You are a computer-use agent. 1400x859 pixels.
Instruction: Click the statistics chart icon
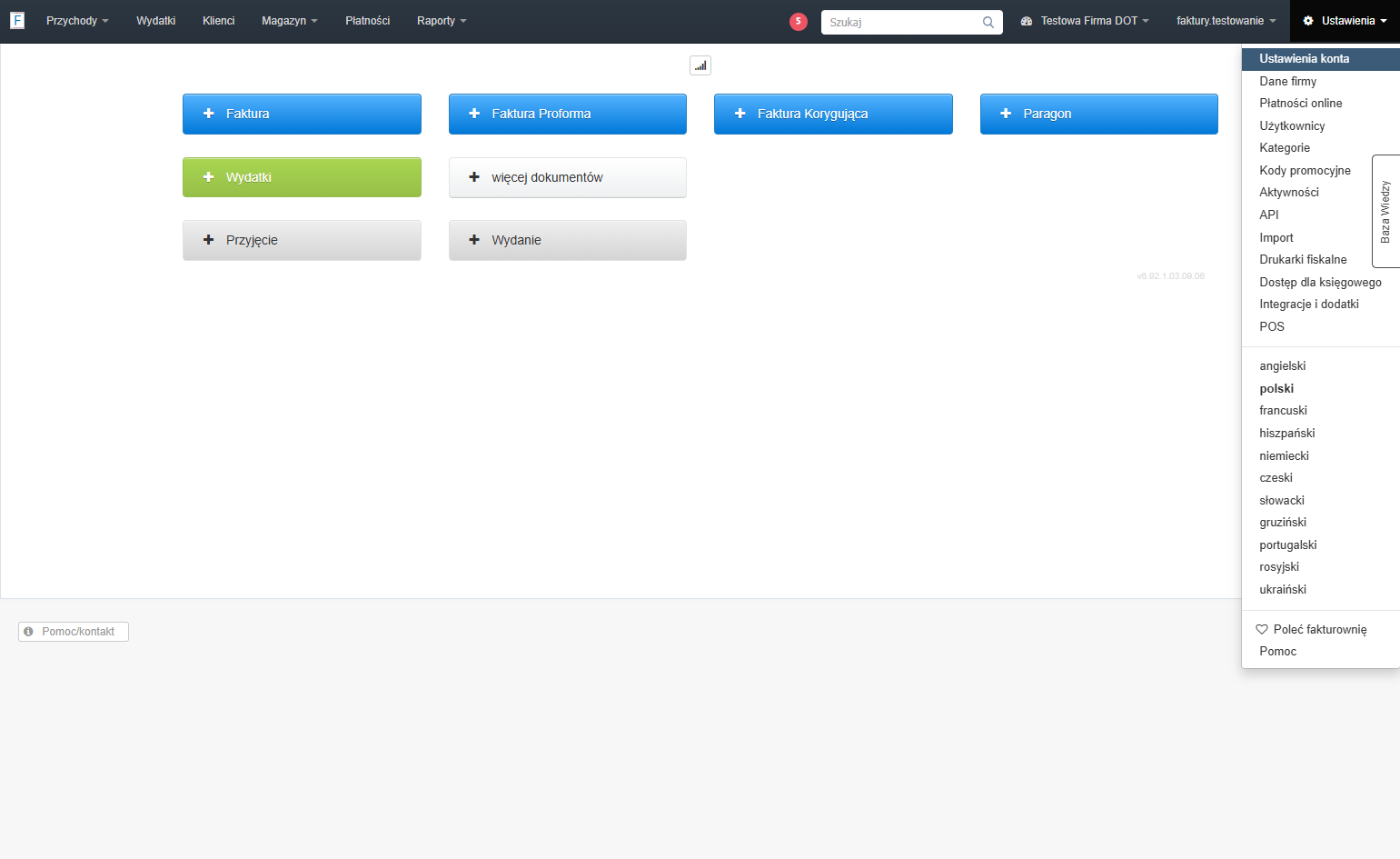point(700,65)
